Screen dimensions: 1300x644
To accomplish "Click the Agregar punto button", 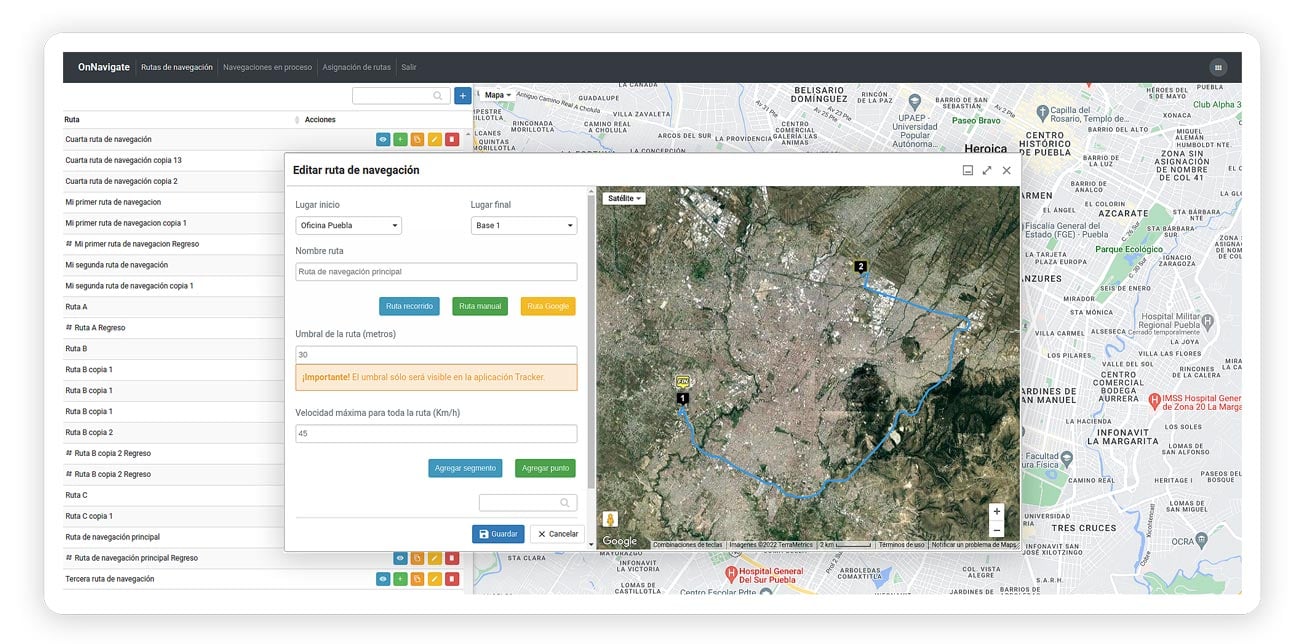I will pyautogui.click(x=546, y=468).
